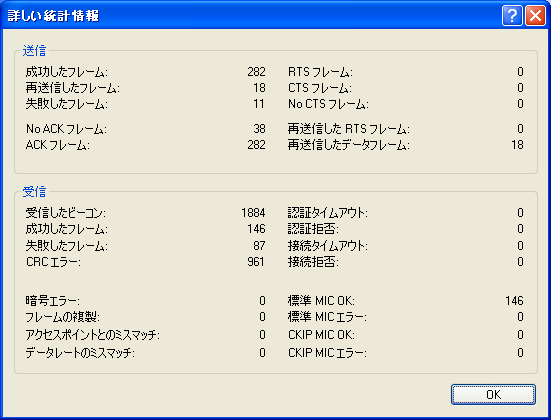Click the 再送信したフレーム label

(72, 88)
